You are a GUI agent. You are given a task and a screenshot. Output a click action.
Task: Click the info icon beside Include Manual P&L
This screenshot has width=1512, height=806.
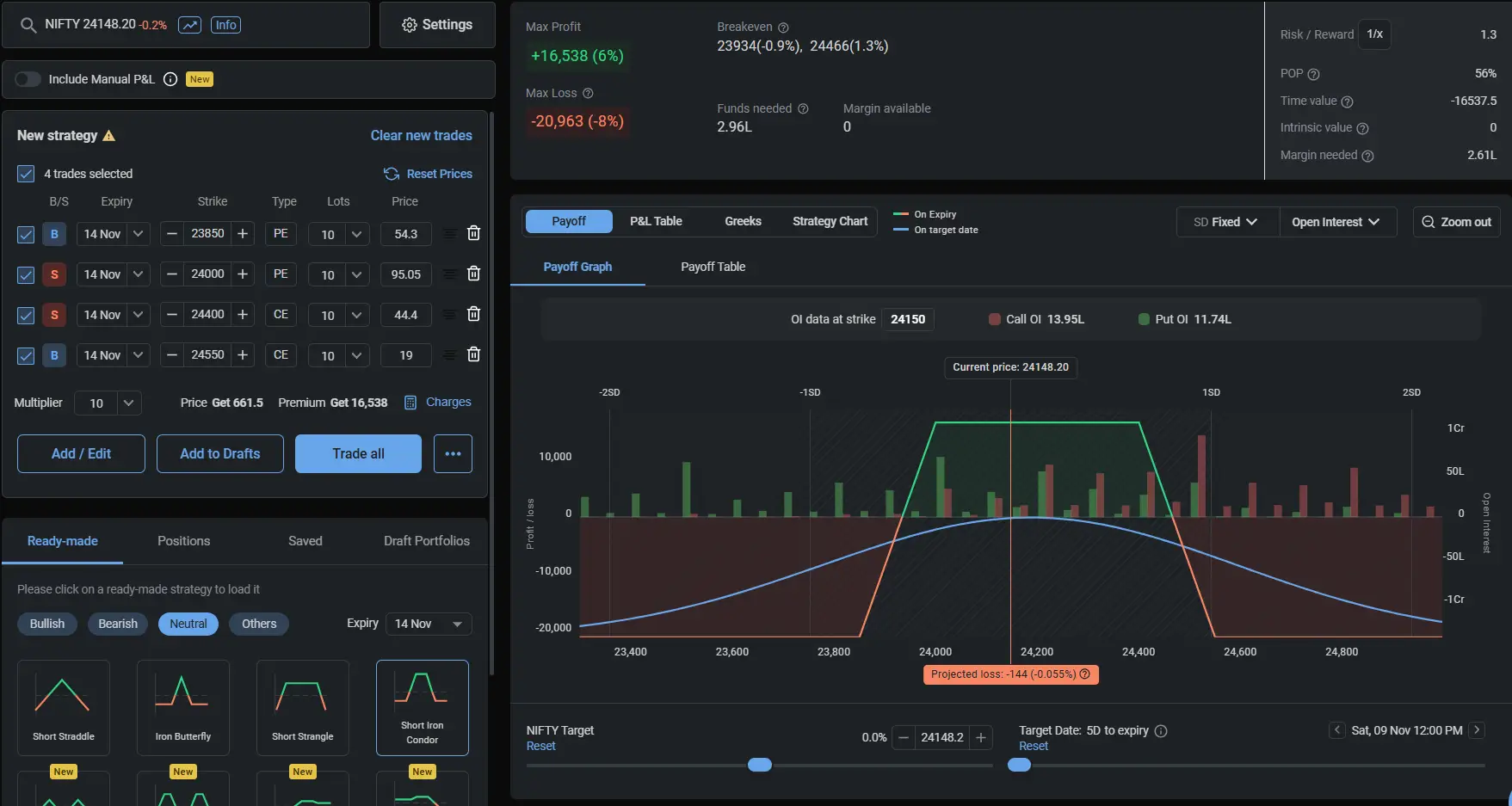coord(170,79)
